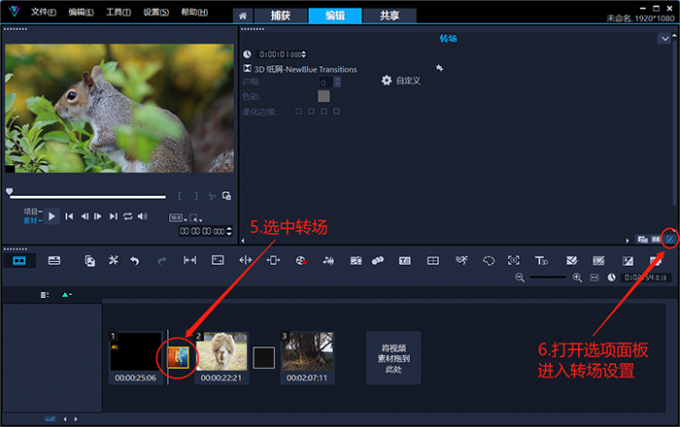Open the green triangle track dropdown
The image size is (680, 427).
66,295
